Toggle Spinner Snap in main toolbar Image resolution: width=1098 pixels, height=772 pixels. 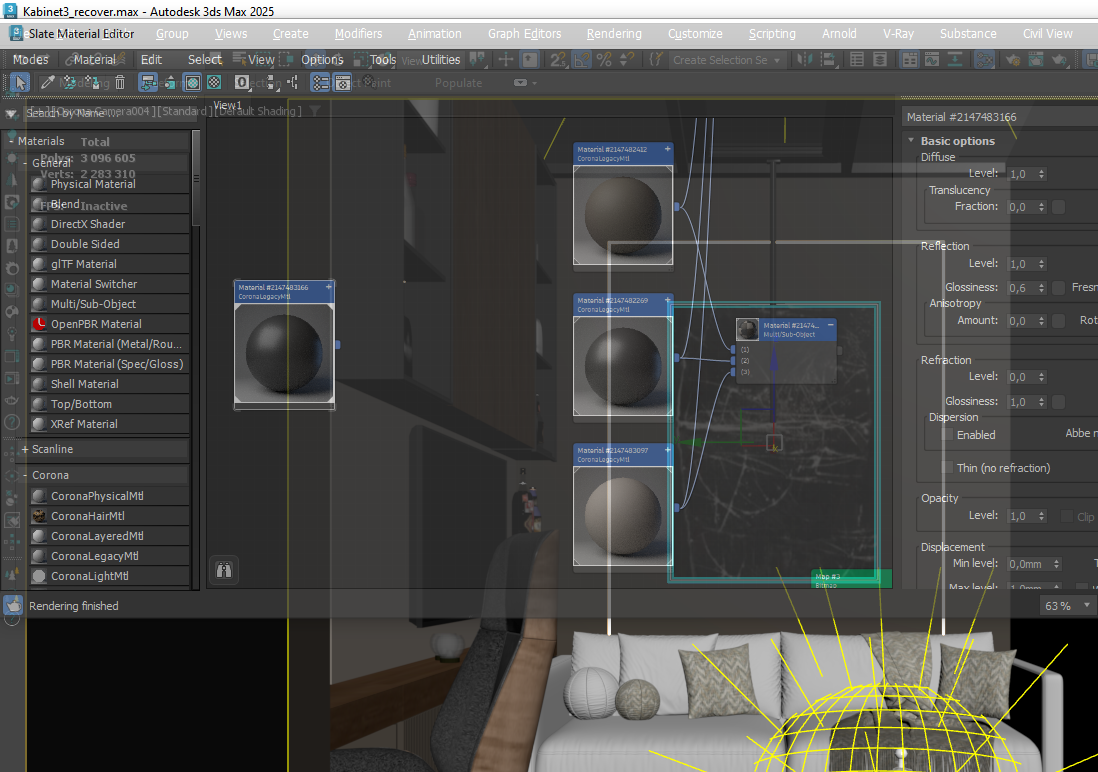tap(627, 60)
